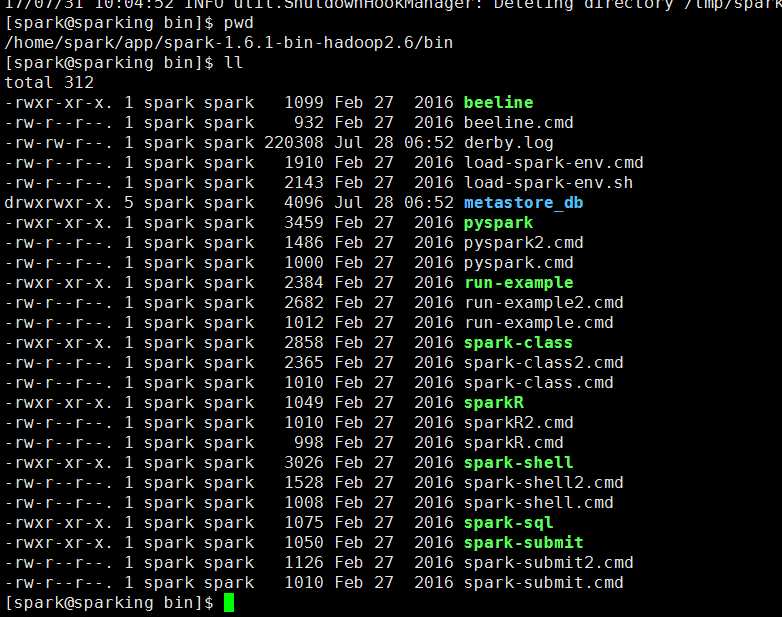Click the green pyspark executable name
Screen dimensions: 782x617
coord(498,223)
